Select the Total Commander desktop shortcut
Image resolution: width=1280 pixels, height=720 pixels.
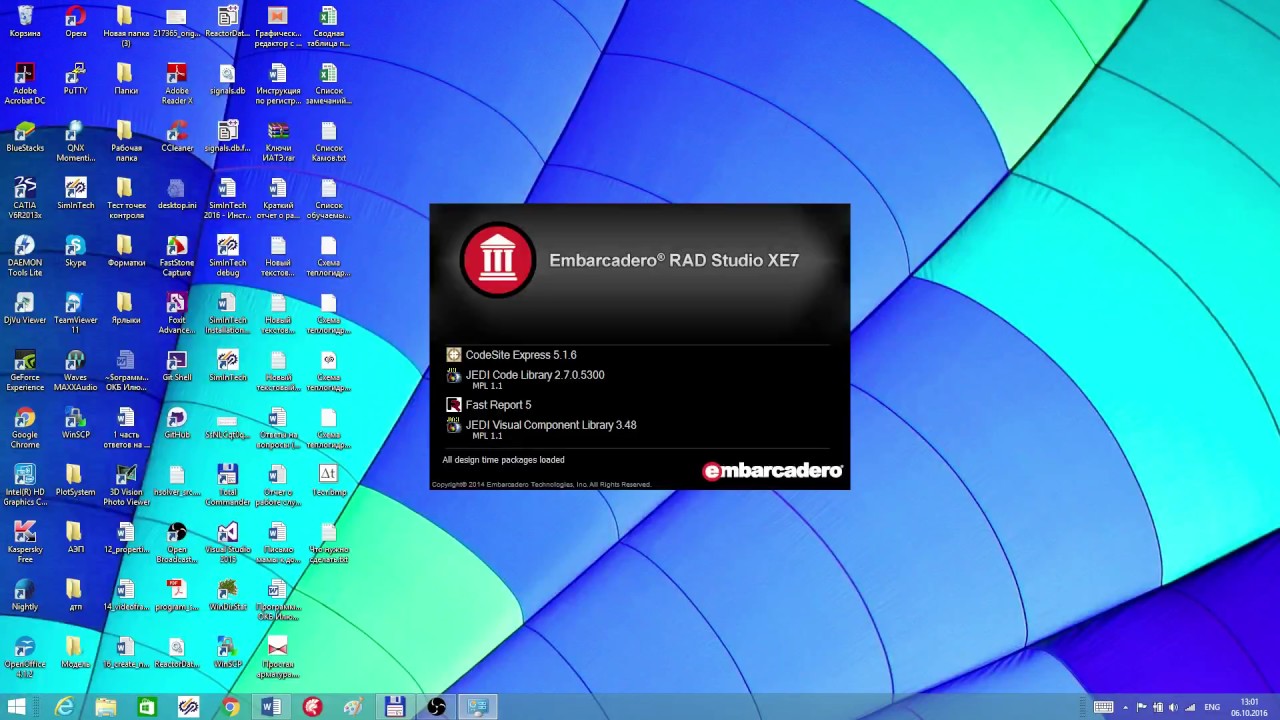228,485
